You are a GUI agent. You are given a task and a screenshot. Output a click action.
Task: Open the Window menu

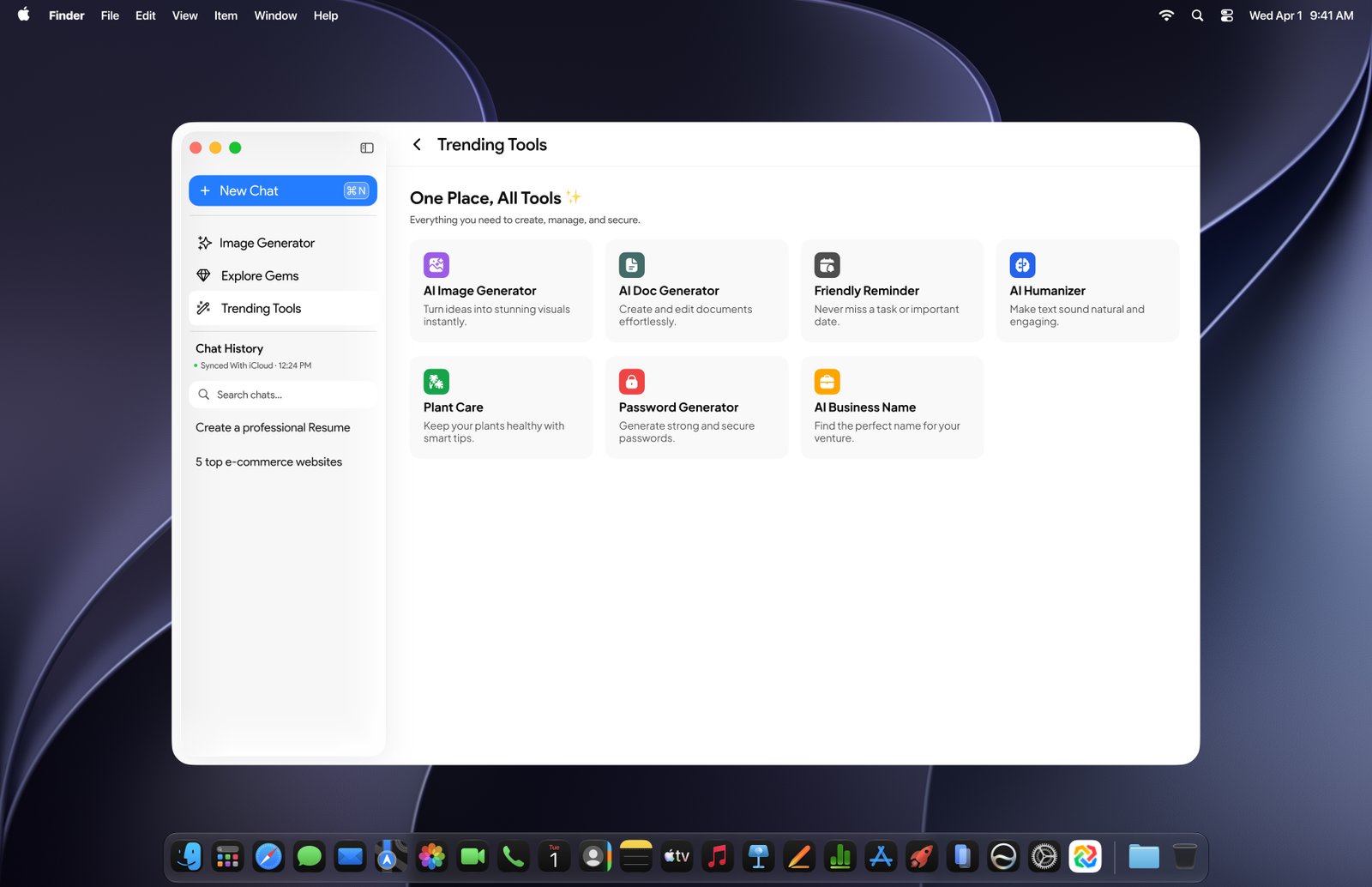tap(275, 15)
